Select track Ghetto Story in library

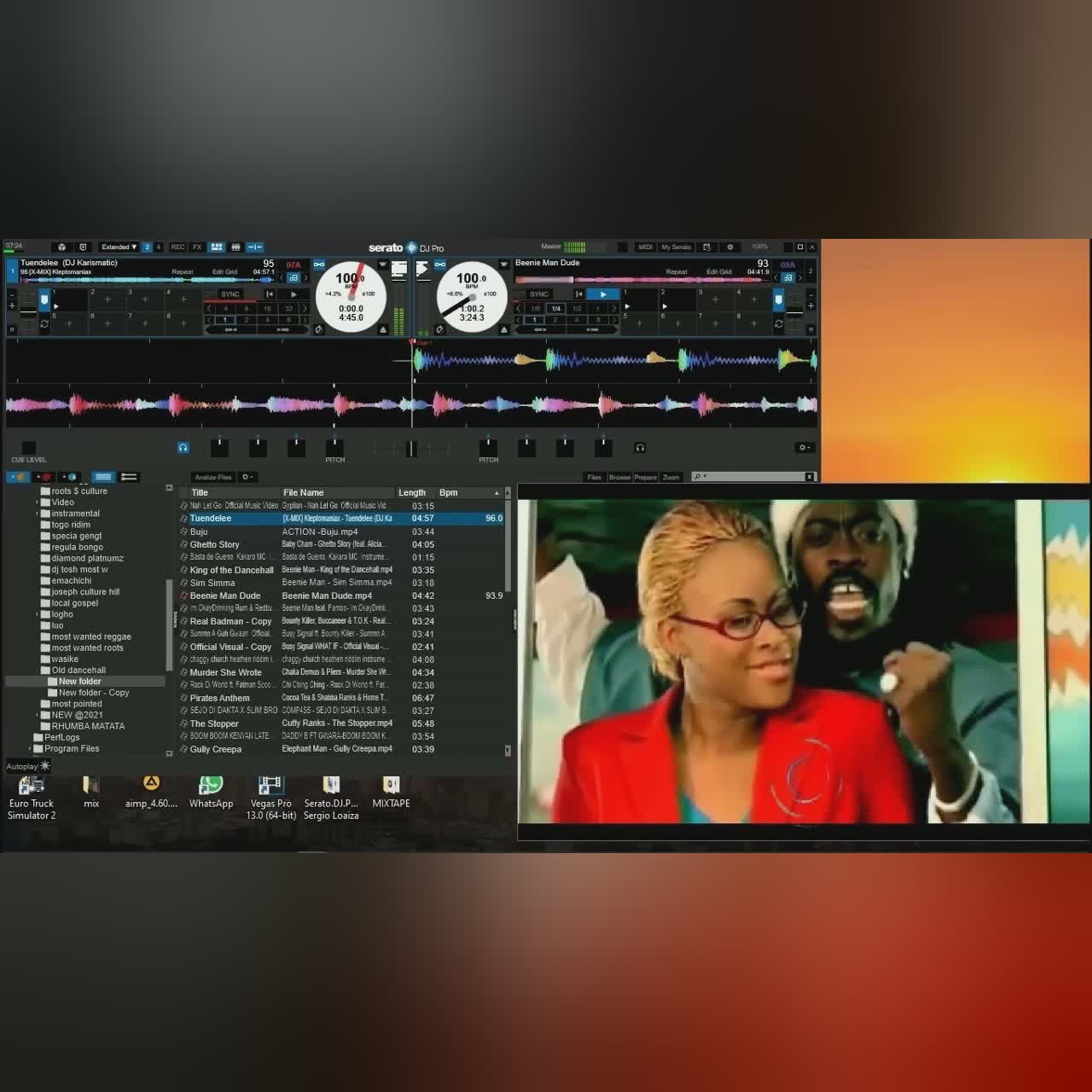(341, 544)
